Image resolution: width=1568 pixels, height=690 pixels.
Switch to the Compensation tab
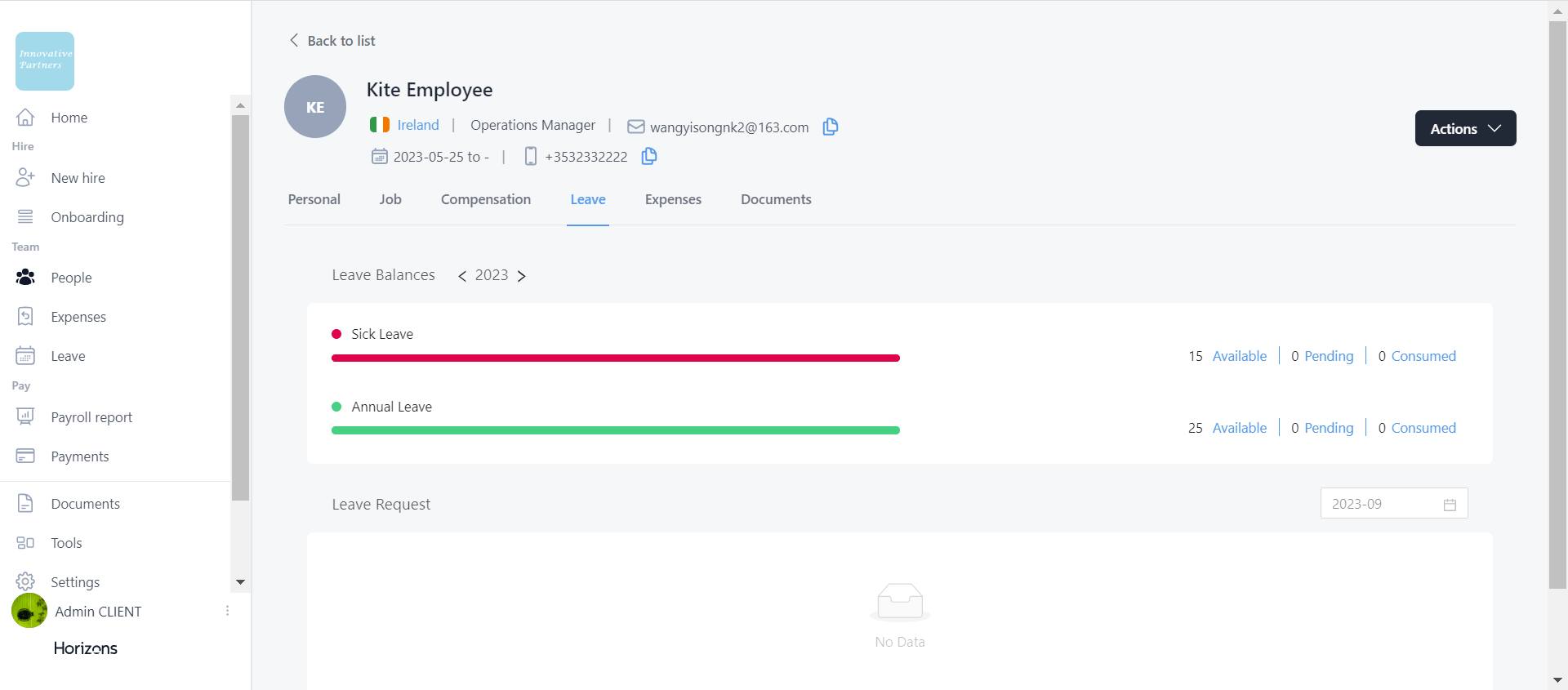click(485, 199)
